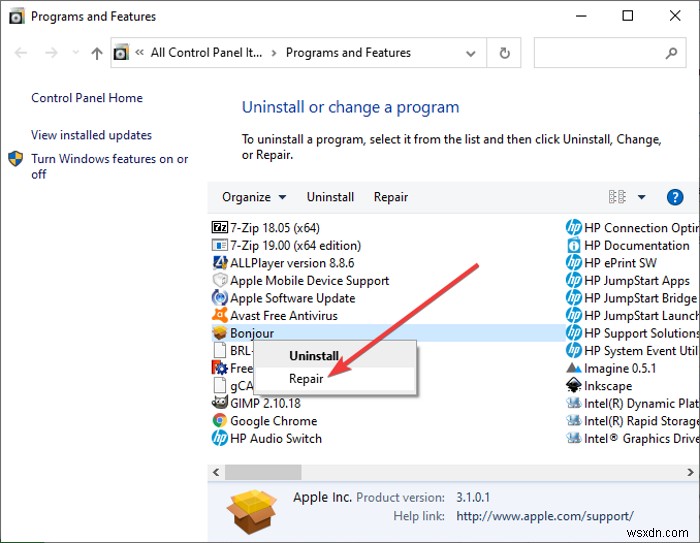The height and width of the screenshot is (543, 700).
Task: Click the horizontal scrollbar thumb
Action: (263, 472)
